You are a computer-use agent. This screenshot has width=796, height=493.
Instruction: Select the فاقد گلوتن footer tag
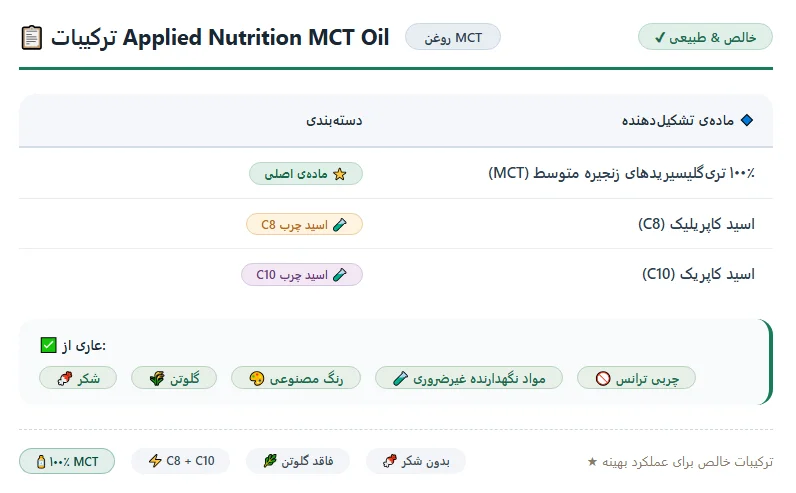298,461
